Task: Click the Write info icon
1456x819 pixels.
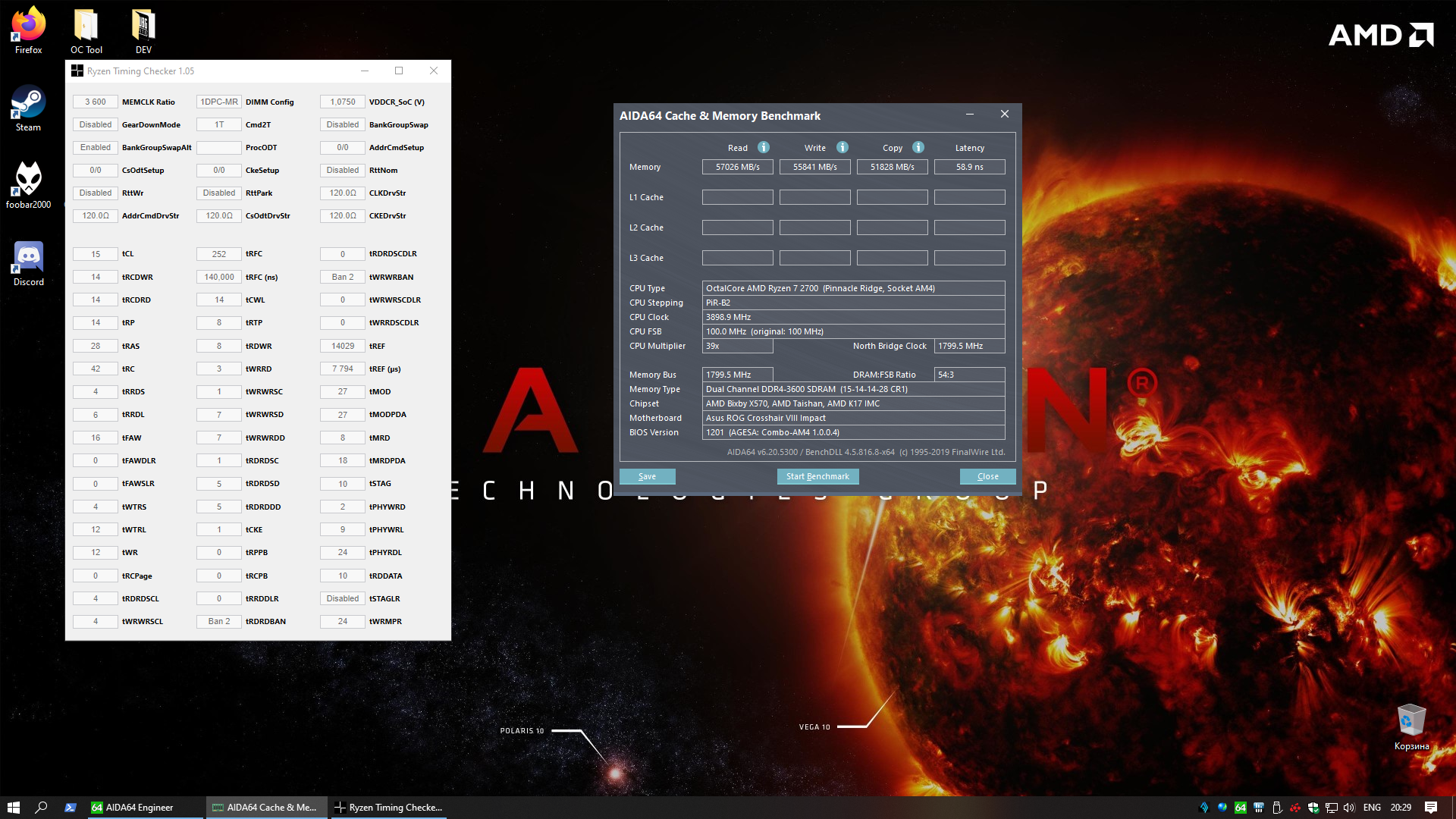Action: coord(843,147)
